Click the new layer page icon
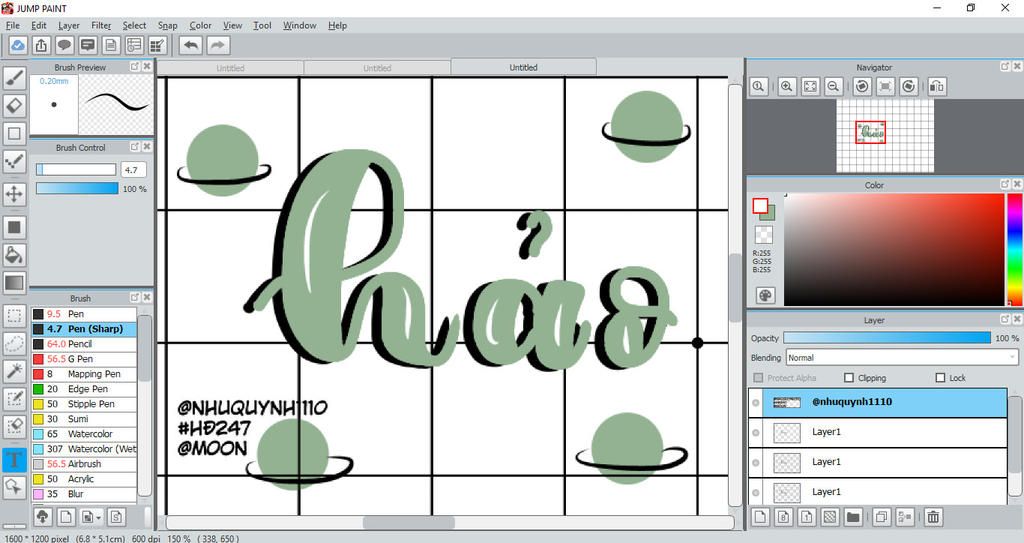 coord(760,517)
